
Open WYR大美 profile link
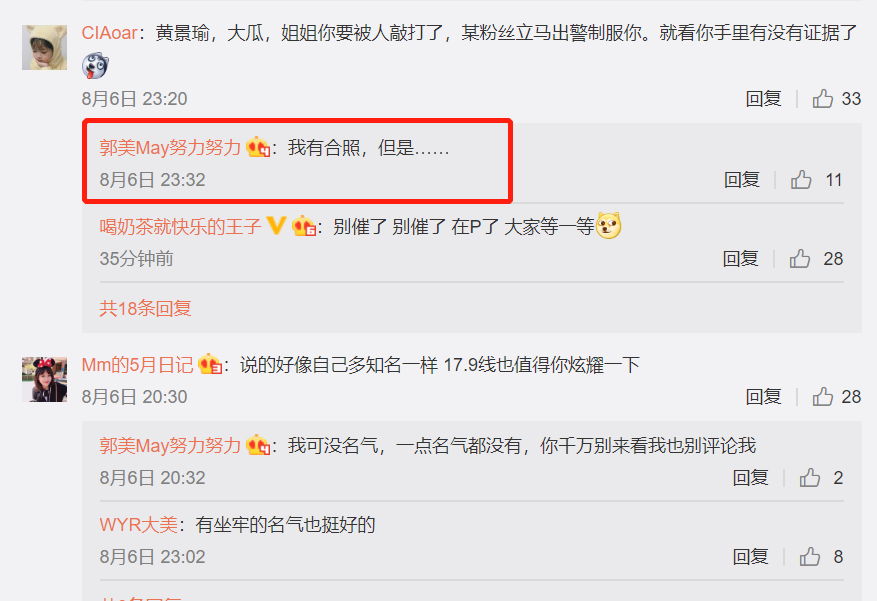138,524
